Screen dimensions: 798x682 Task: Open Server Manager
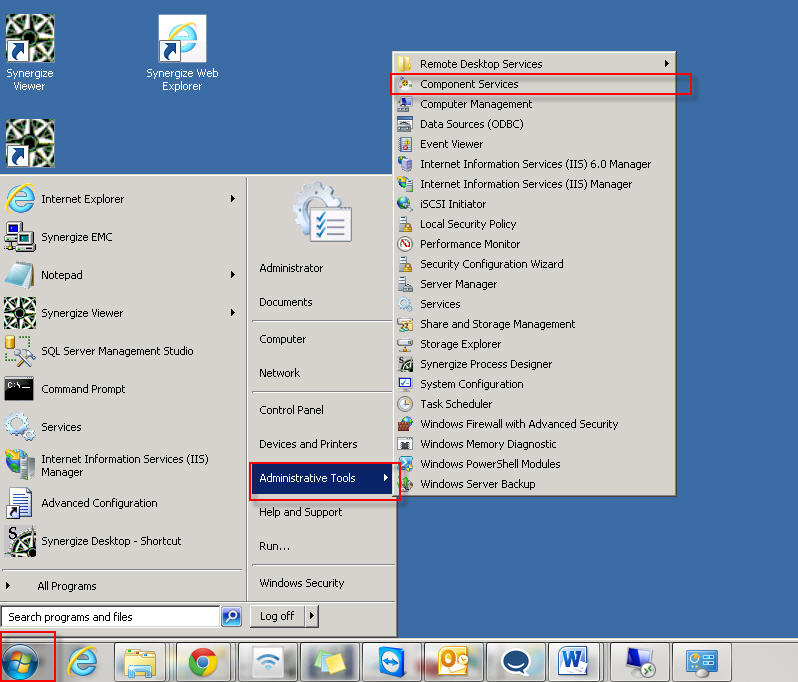[x=534, y=284]
